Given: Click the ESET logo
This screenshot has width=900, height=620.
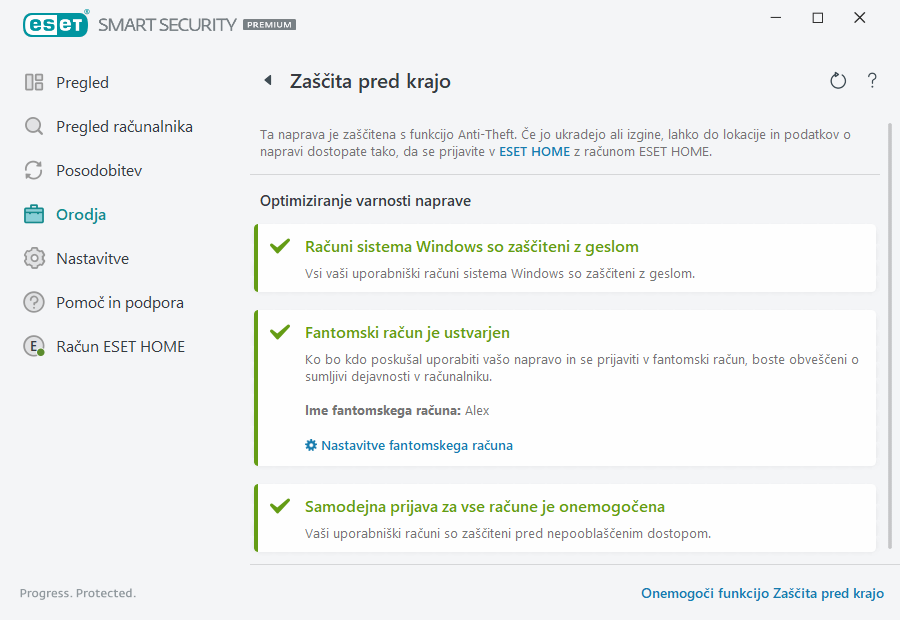Looking at the screenshot, I should pos(56,24).
